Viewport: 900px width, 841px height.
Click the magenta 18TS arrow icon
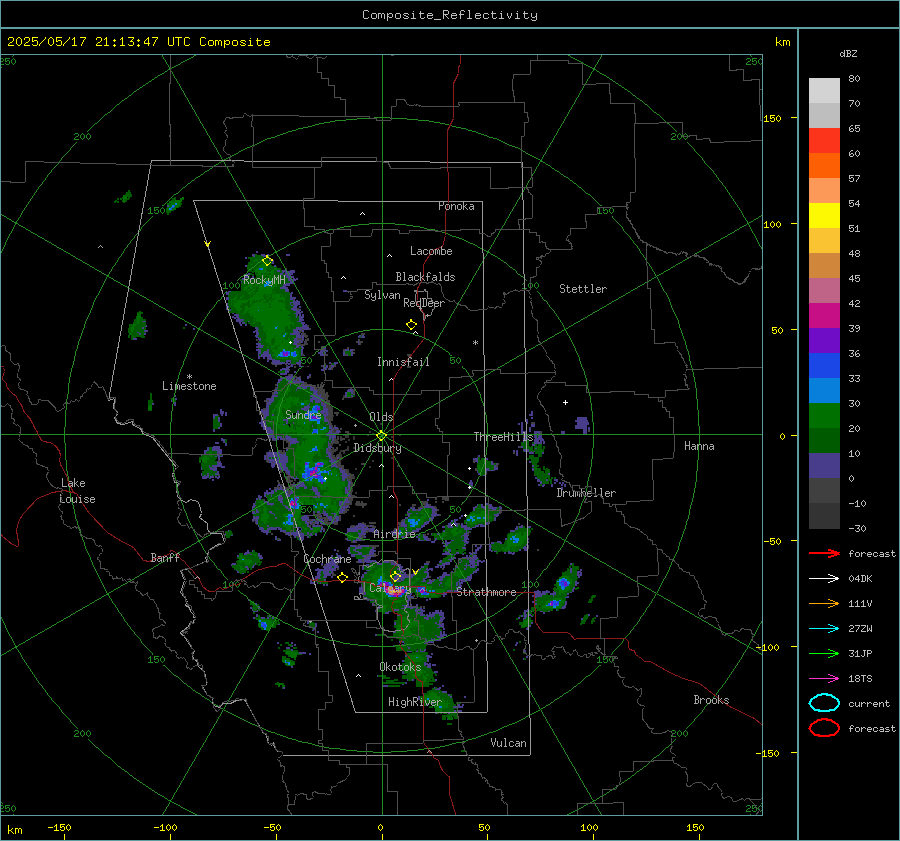point(824,679)
